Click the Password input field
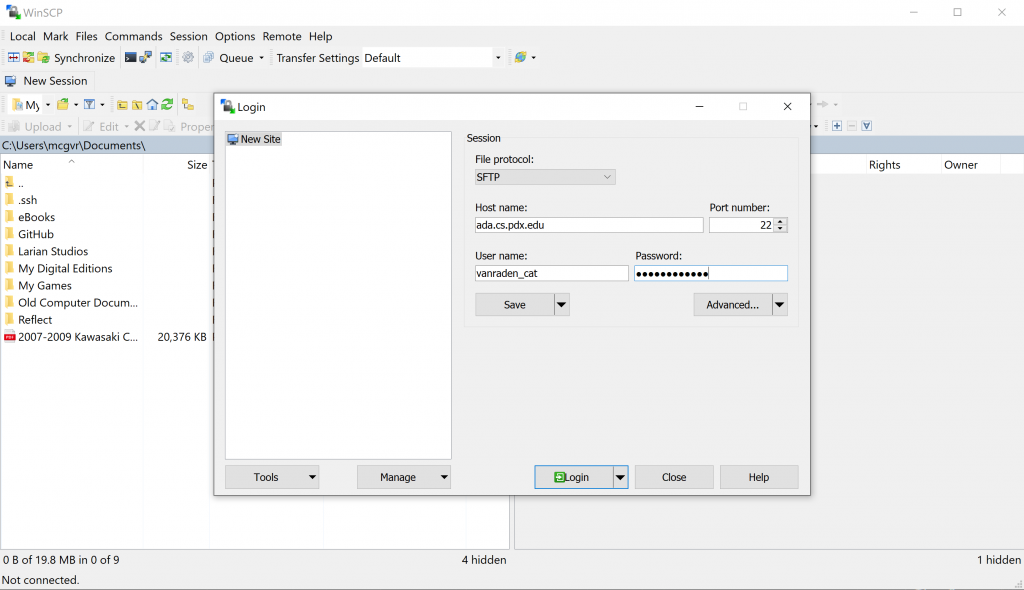 click(x=711, y=273)
